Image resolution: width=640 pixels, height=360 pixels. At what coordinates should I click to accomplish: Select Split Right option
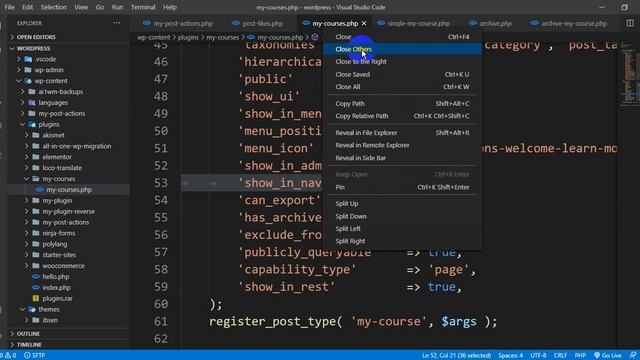point(402,241)
